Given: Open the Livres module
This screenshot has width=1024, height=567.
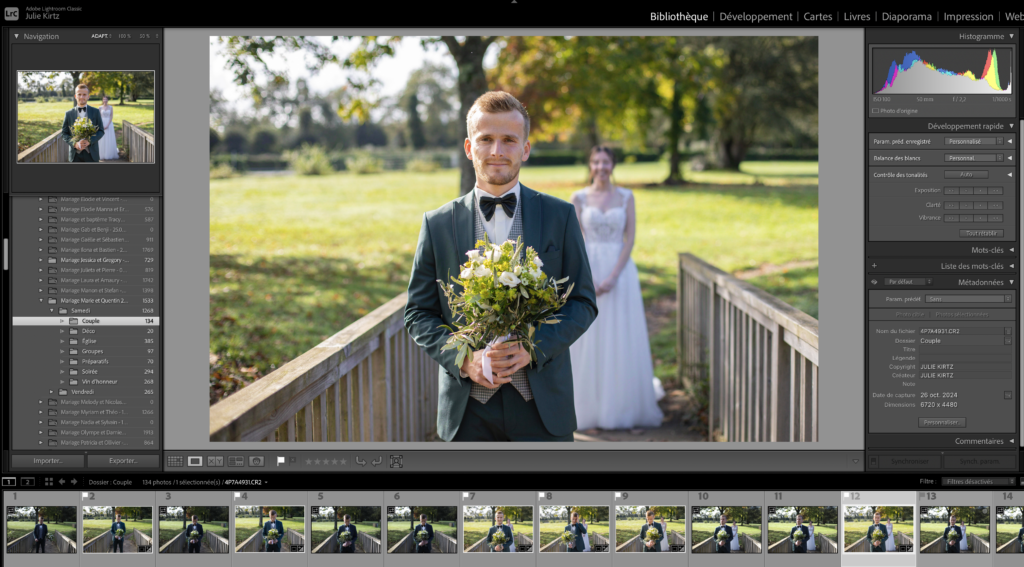Looking at the screenshot, I should [857, 16].
